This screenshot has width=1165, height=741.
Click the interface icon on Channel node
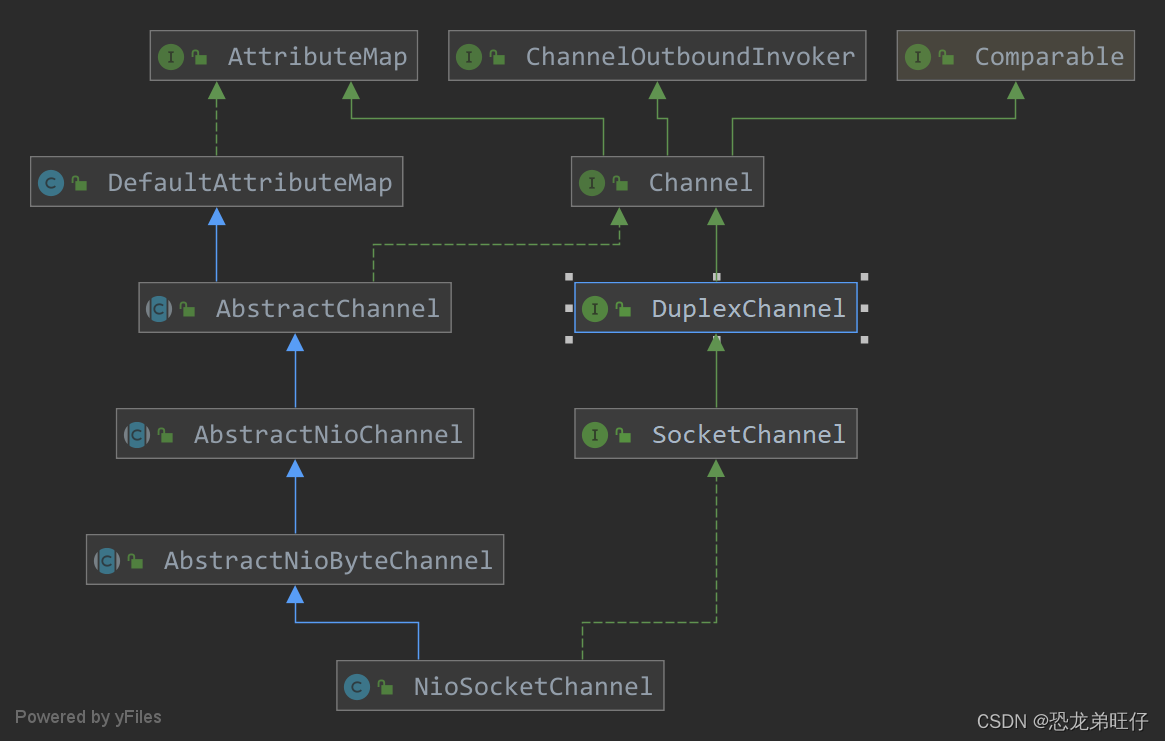[594, 182]
